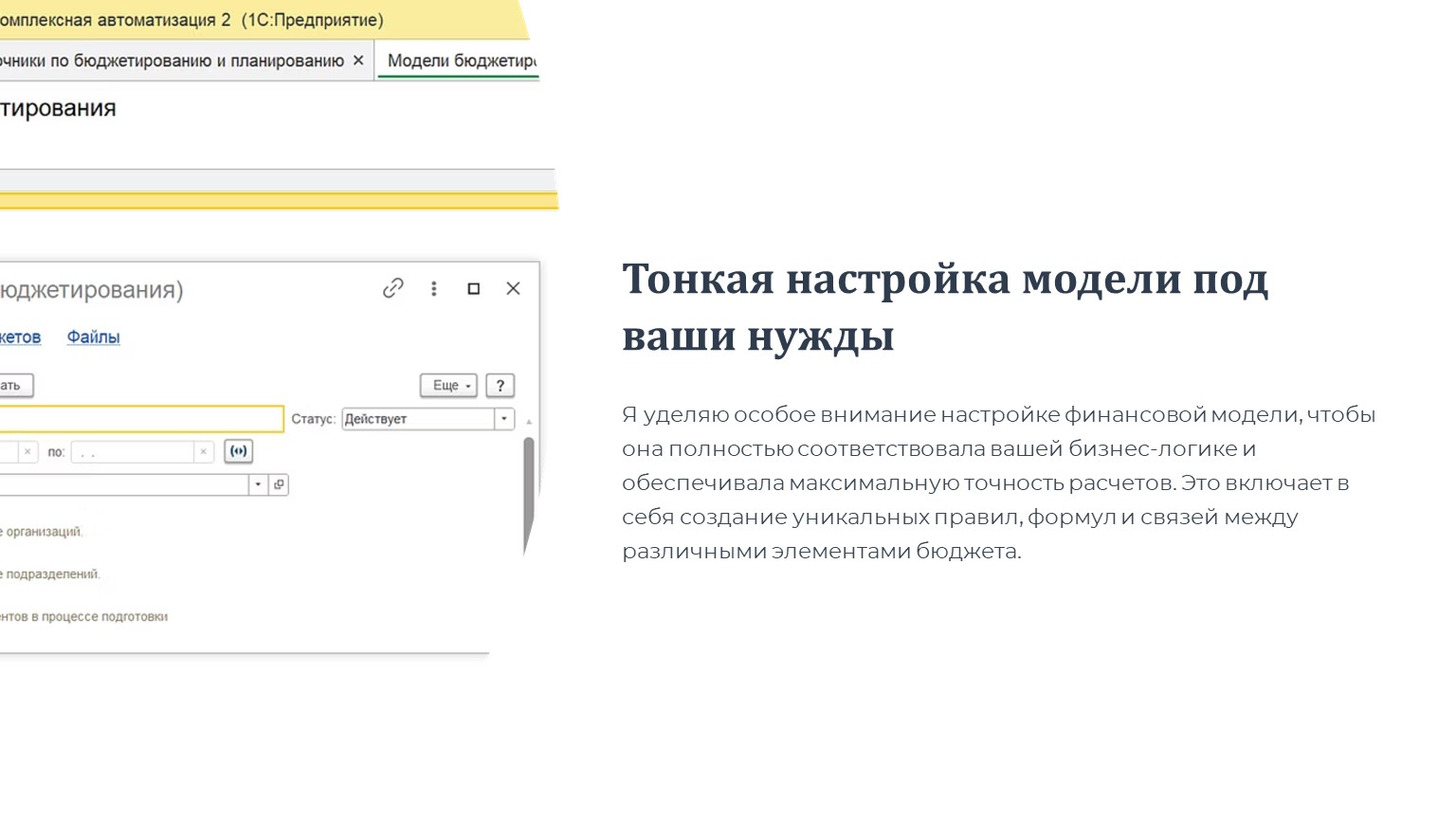Clear the first date field with its × icon
Viewport: 1456px width, 819px height.
[27, 452]
